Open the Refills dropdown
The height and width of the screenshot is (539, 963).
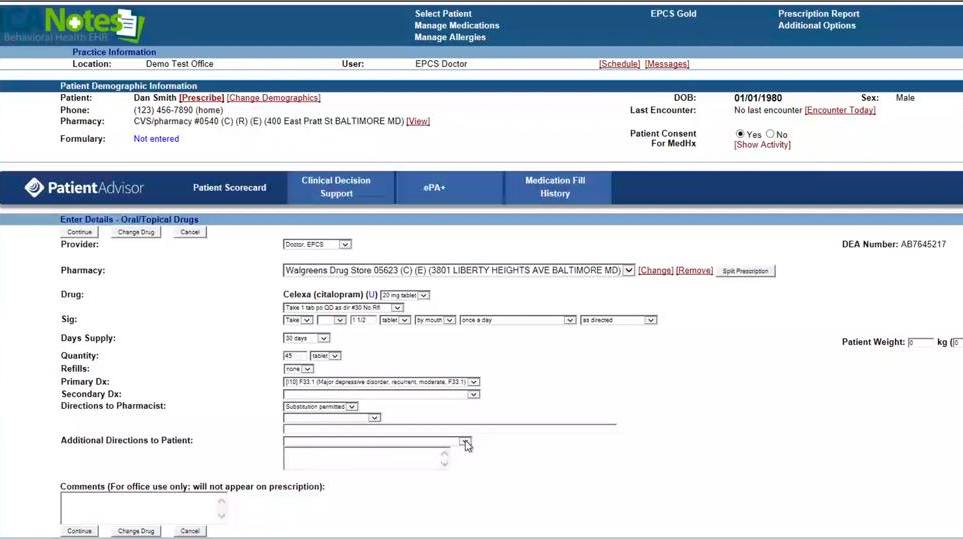pos(299,368)
